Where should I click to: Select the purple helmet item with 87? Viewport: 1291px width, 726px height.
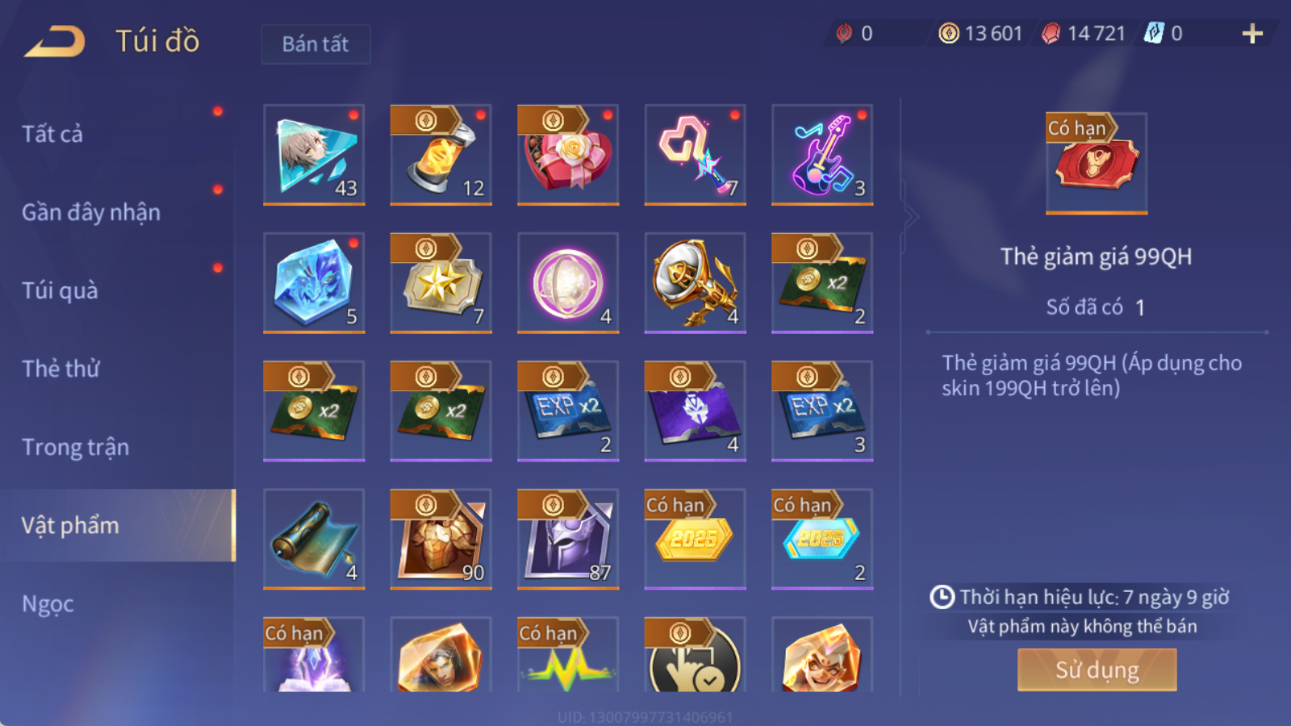click(568, 539)
